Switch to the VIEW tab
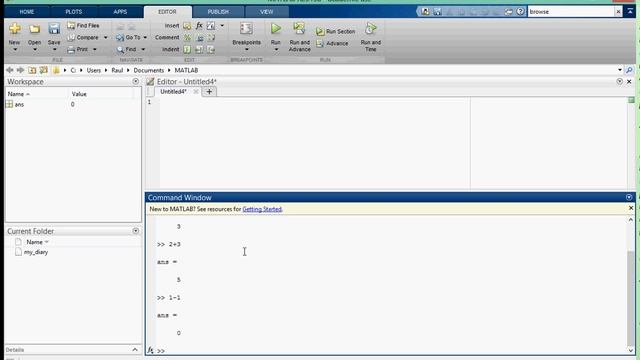The image size is (640, 360). 267,12
